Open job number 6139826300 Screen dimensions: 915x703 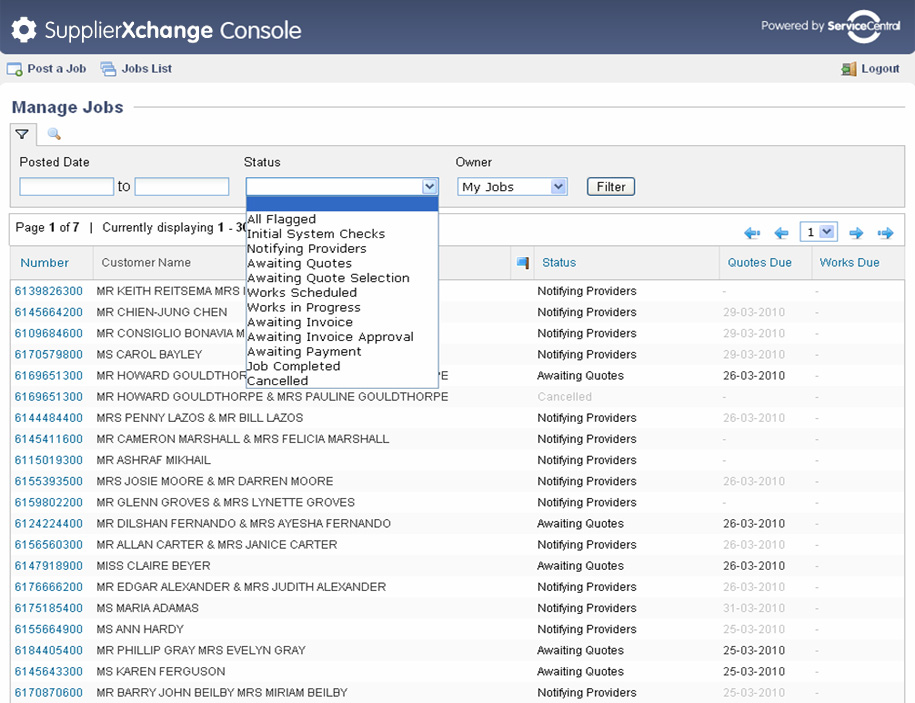pyautogui.click(x=48, y=291)
